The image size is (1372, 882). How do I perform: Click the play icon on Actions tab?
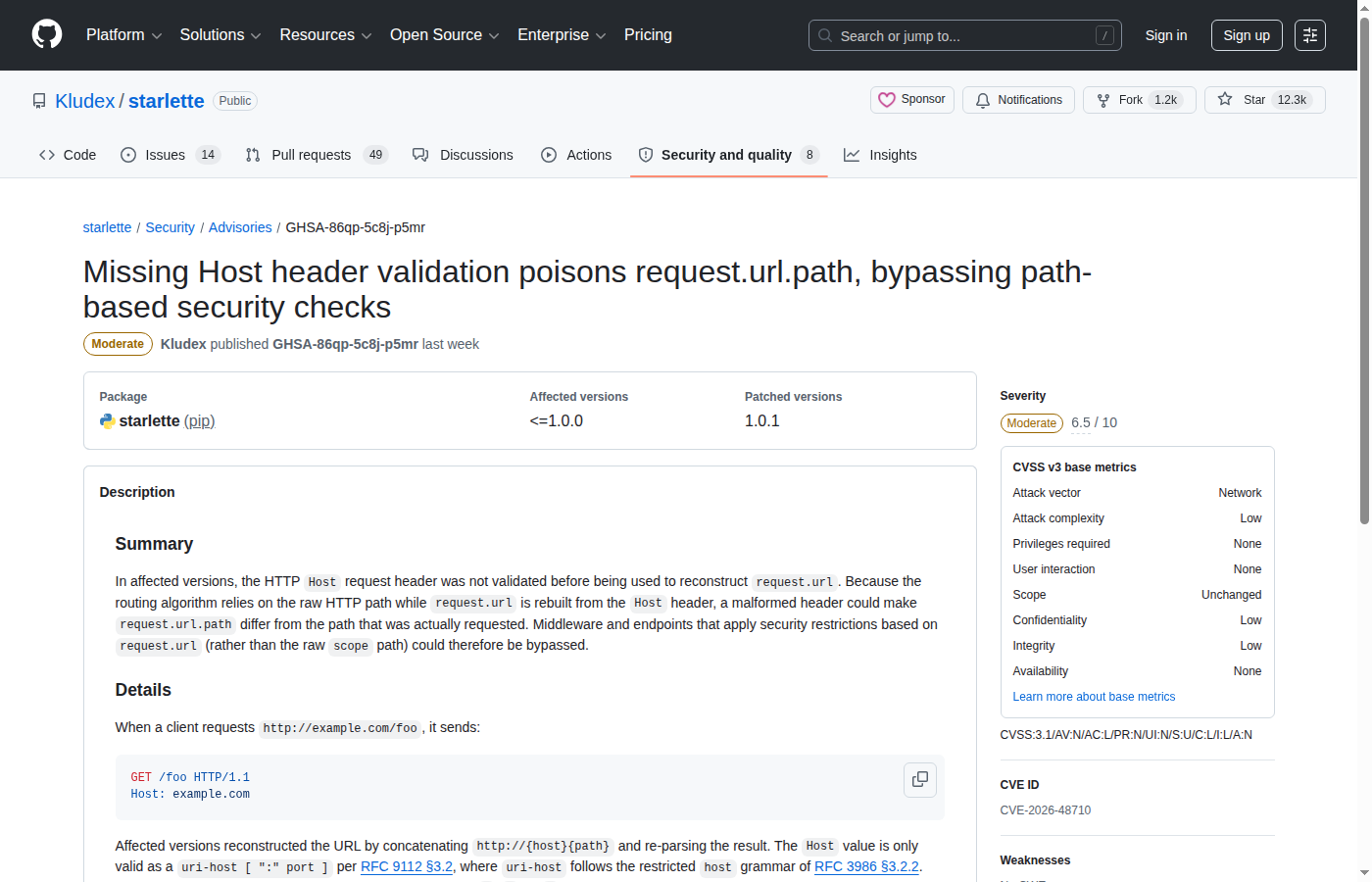pyautogui.click(x=549, y=155)
